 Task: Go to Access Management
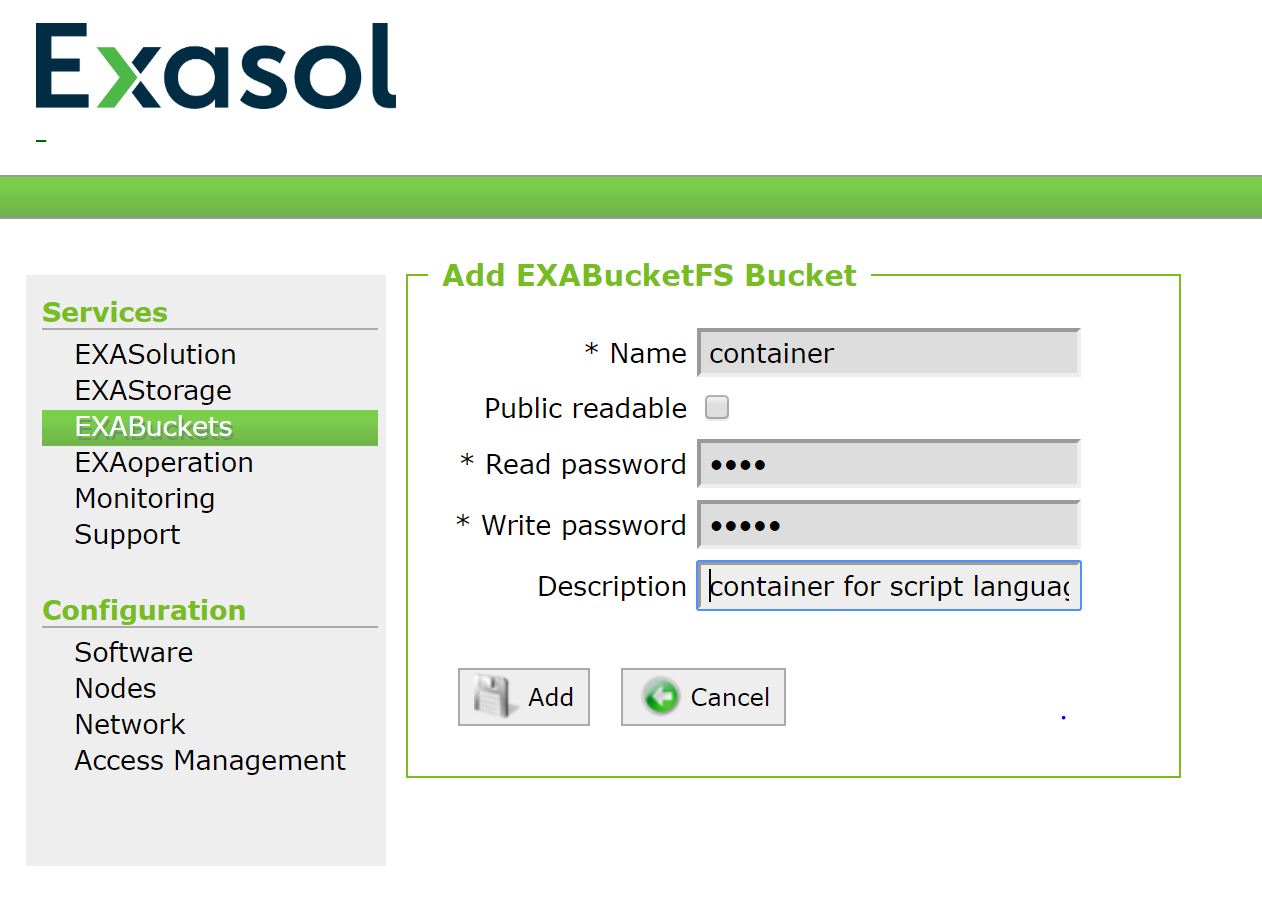210,761
